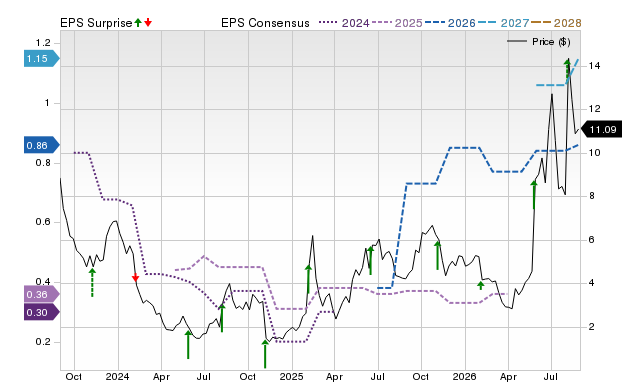Click the 0.86 dark blue value badge
Screen dimensions: 640x382
point(42,145)
